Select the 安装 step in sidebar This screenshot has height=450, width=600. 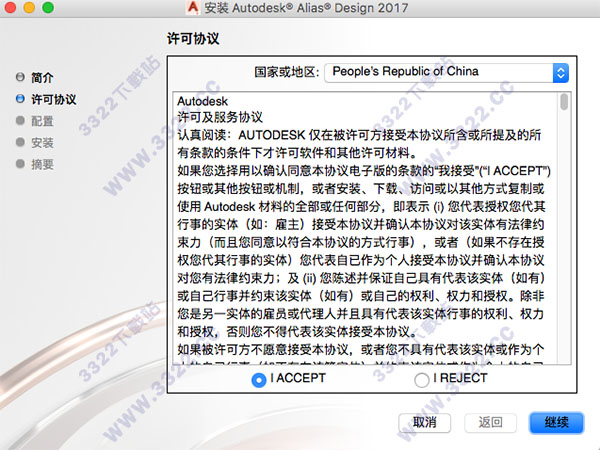click(42, 143)
